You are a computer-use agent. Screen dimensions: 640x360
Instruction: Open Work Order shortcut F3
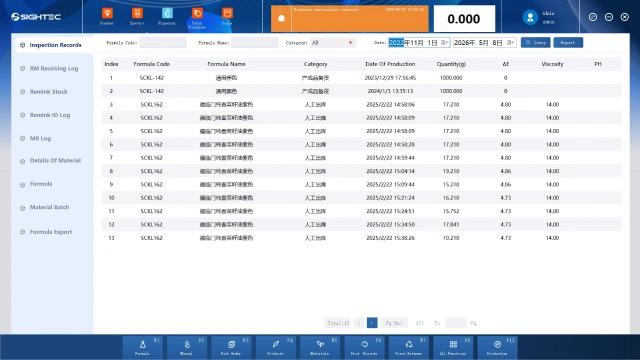(x=231, y=347)
